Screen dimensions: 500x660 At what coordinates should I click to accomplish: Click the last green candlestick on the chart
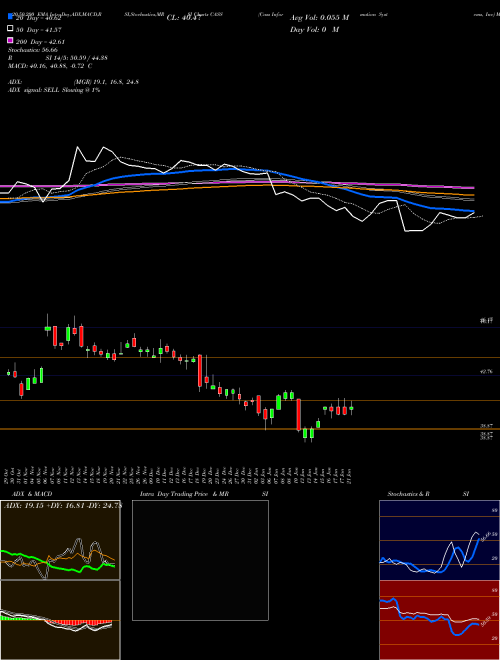[351, 408]
